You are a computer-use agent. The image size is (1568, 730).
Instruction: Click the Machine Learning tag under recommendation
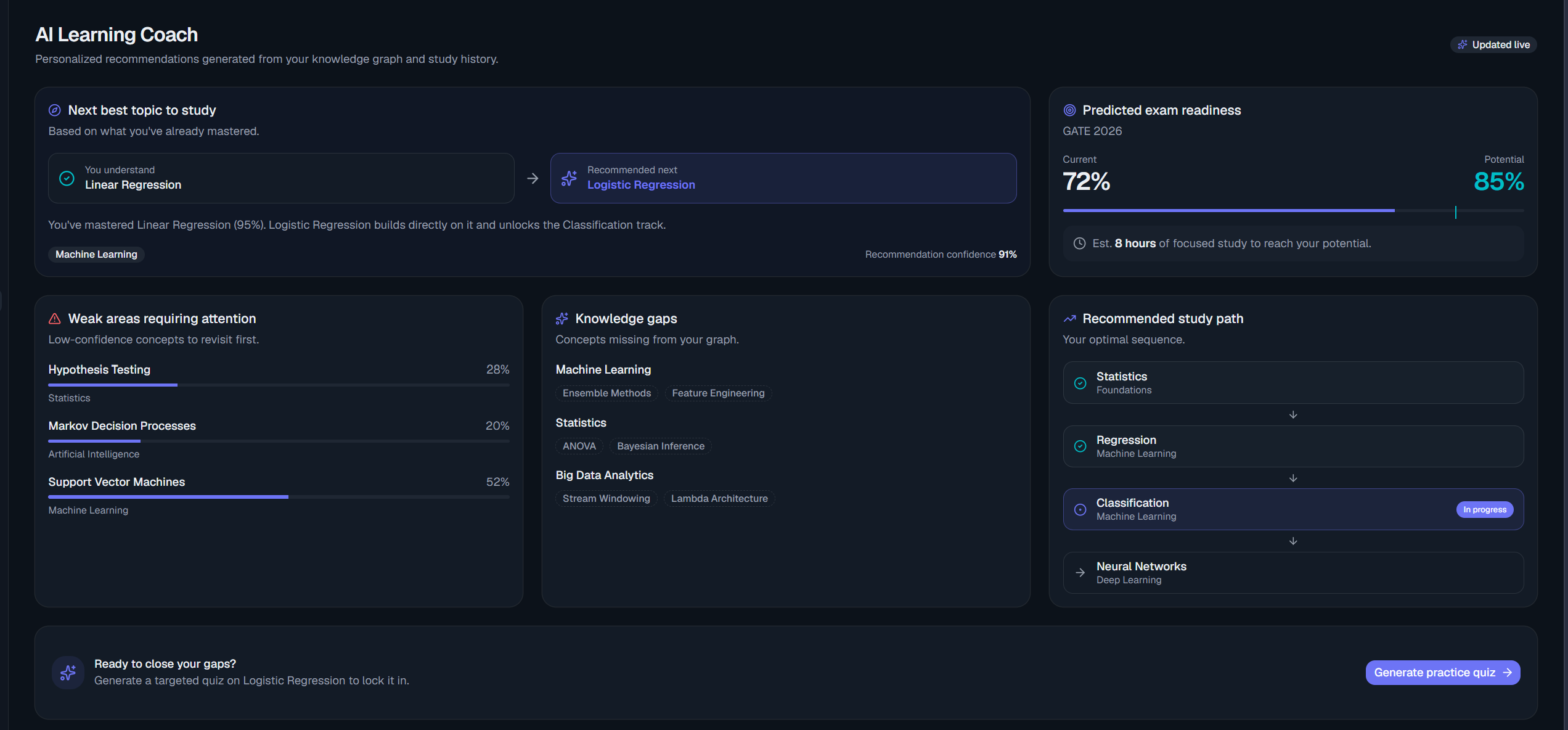[96, 255]
